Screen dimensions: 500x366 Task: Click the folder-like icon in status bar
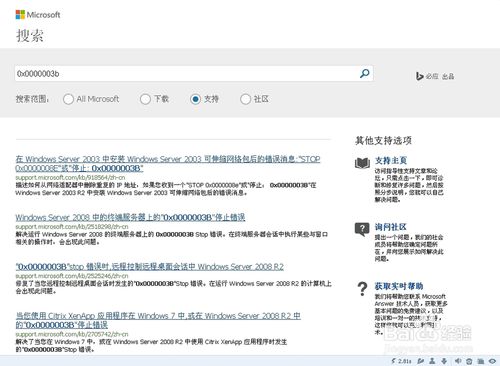click(x=481, y=361)
